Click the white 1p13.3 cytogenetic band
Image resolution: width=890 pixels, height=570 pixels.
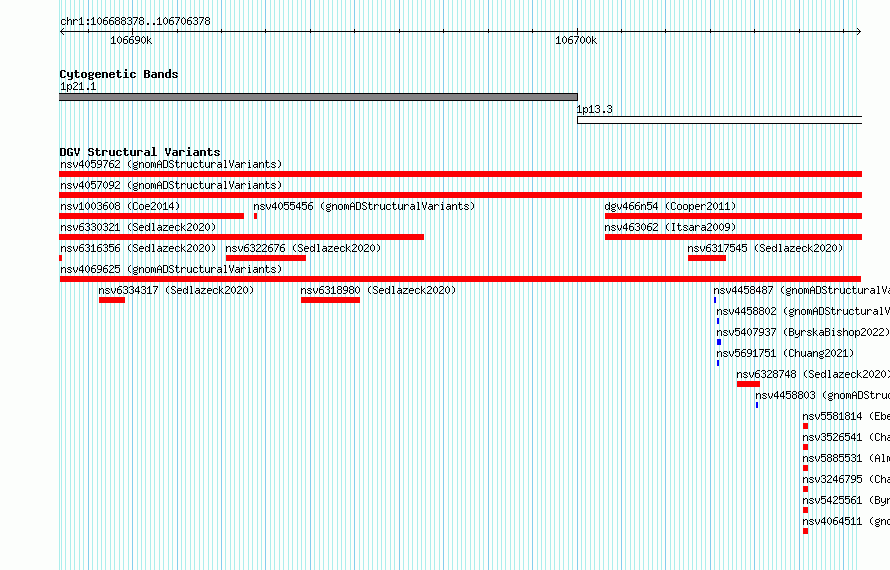[x=719, y=120]
